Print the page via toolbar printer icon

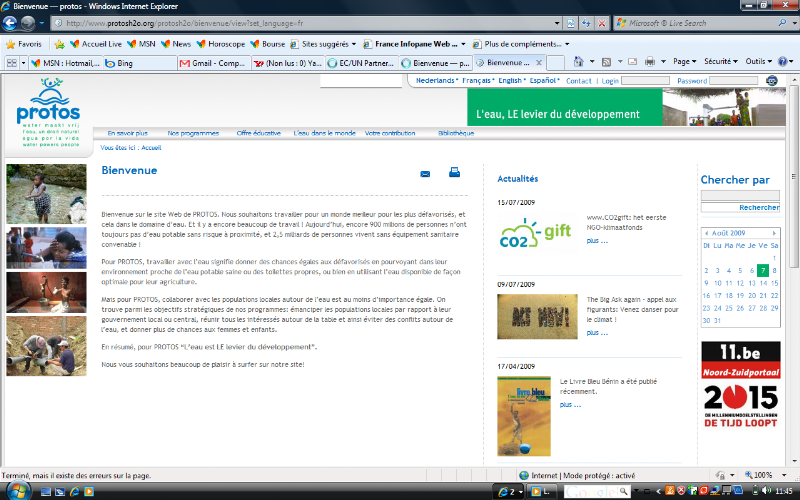click(x=649, y=62)
